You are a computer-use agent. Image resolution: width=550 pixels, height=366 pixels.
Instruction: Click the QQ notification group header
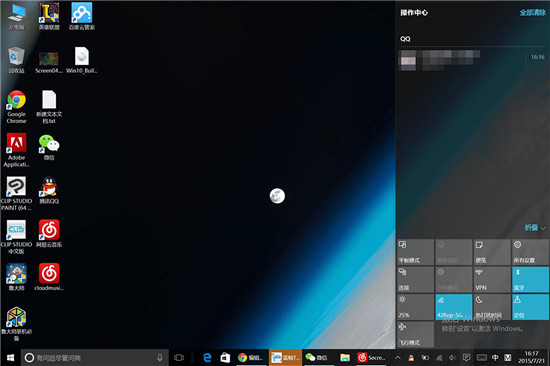(x=405, y=39)
